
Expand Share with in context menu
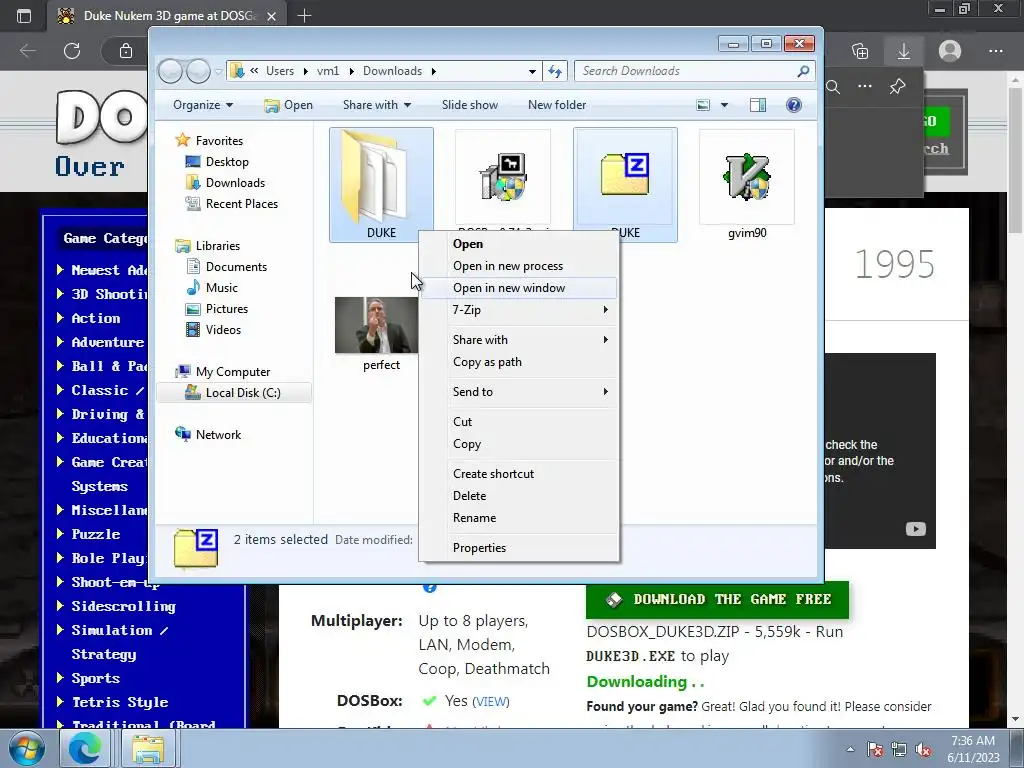click(x=519, y=340)
